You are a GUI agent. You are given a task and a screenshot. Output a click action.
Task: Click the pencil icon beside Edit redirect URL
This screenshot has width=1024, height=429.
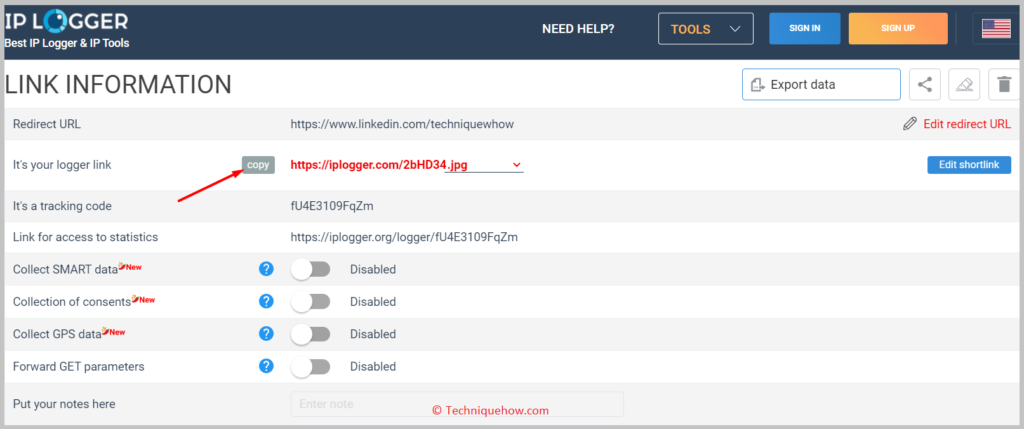coord(910,124)
